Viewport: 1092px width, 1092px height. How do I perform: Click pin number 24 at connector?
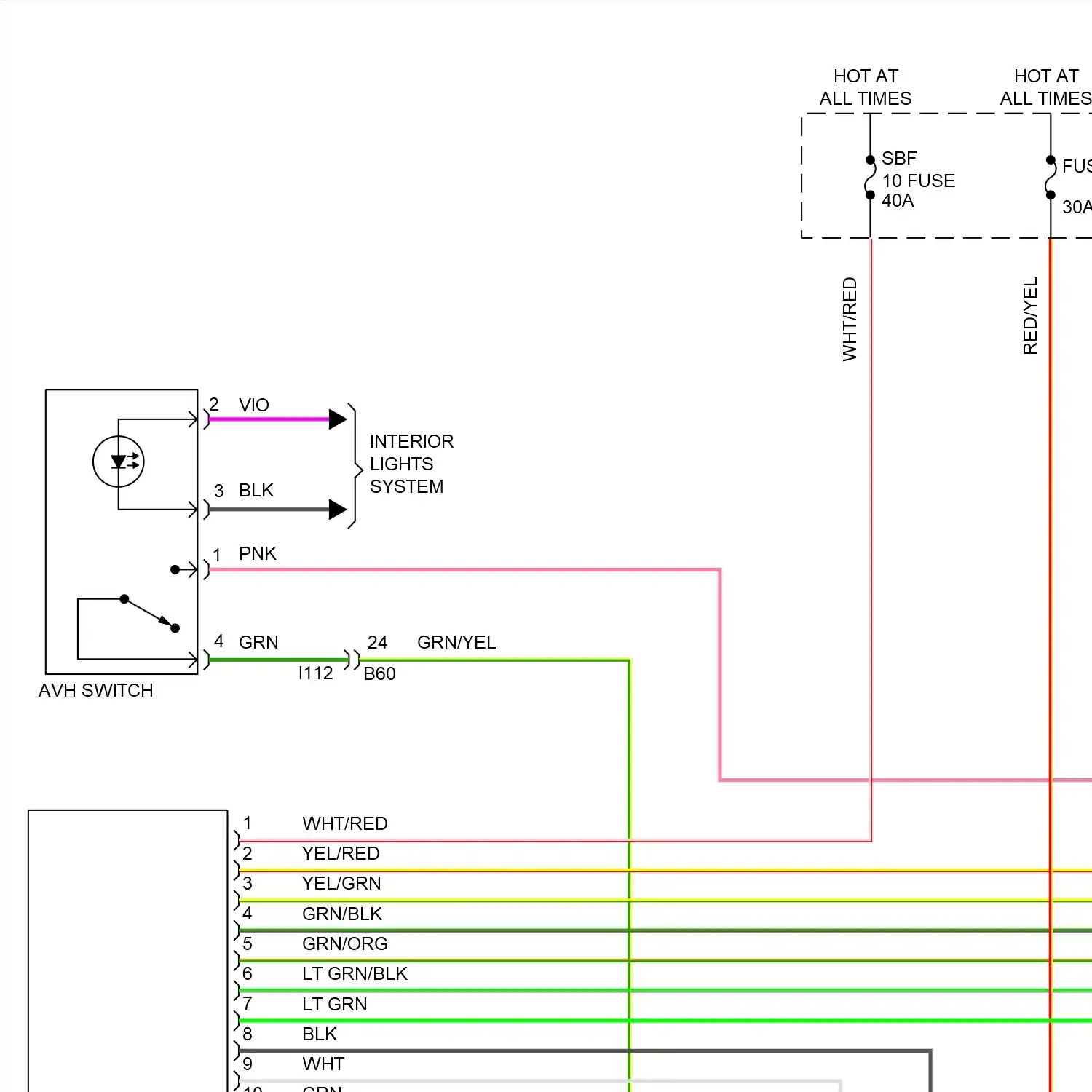377,642
